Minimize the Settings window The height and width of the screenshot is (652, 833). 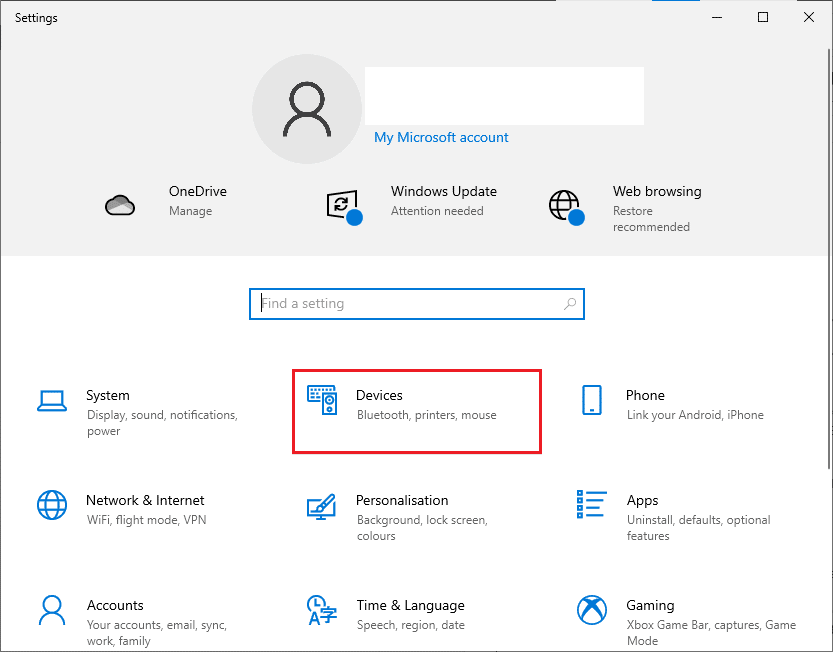coord(717,18)
